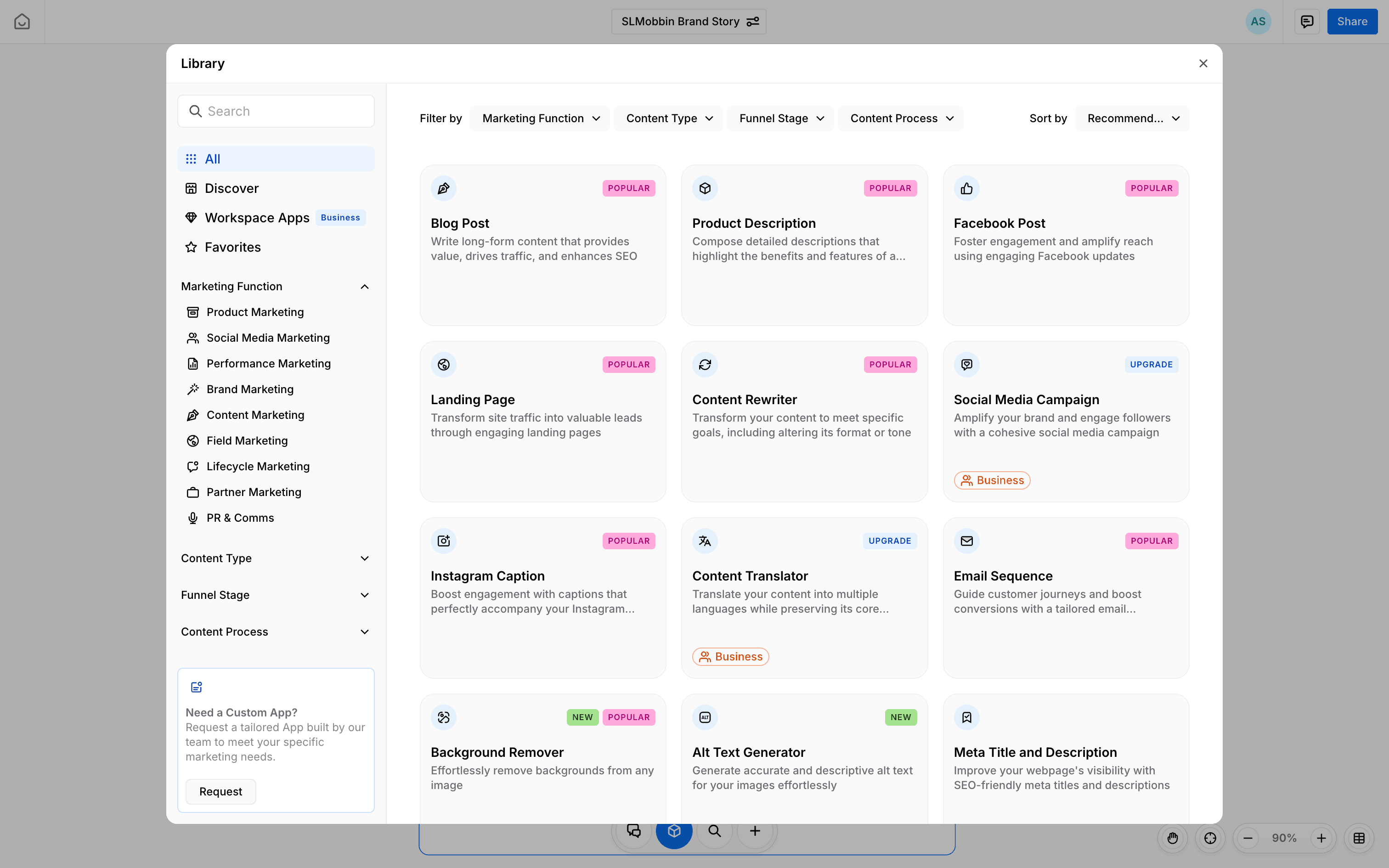This screenshot has height=868, width=1389.
Task: Open the Content Type filter dropdown
Action: (x=668, y=118)
